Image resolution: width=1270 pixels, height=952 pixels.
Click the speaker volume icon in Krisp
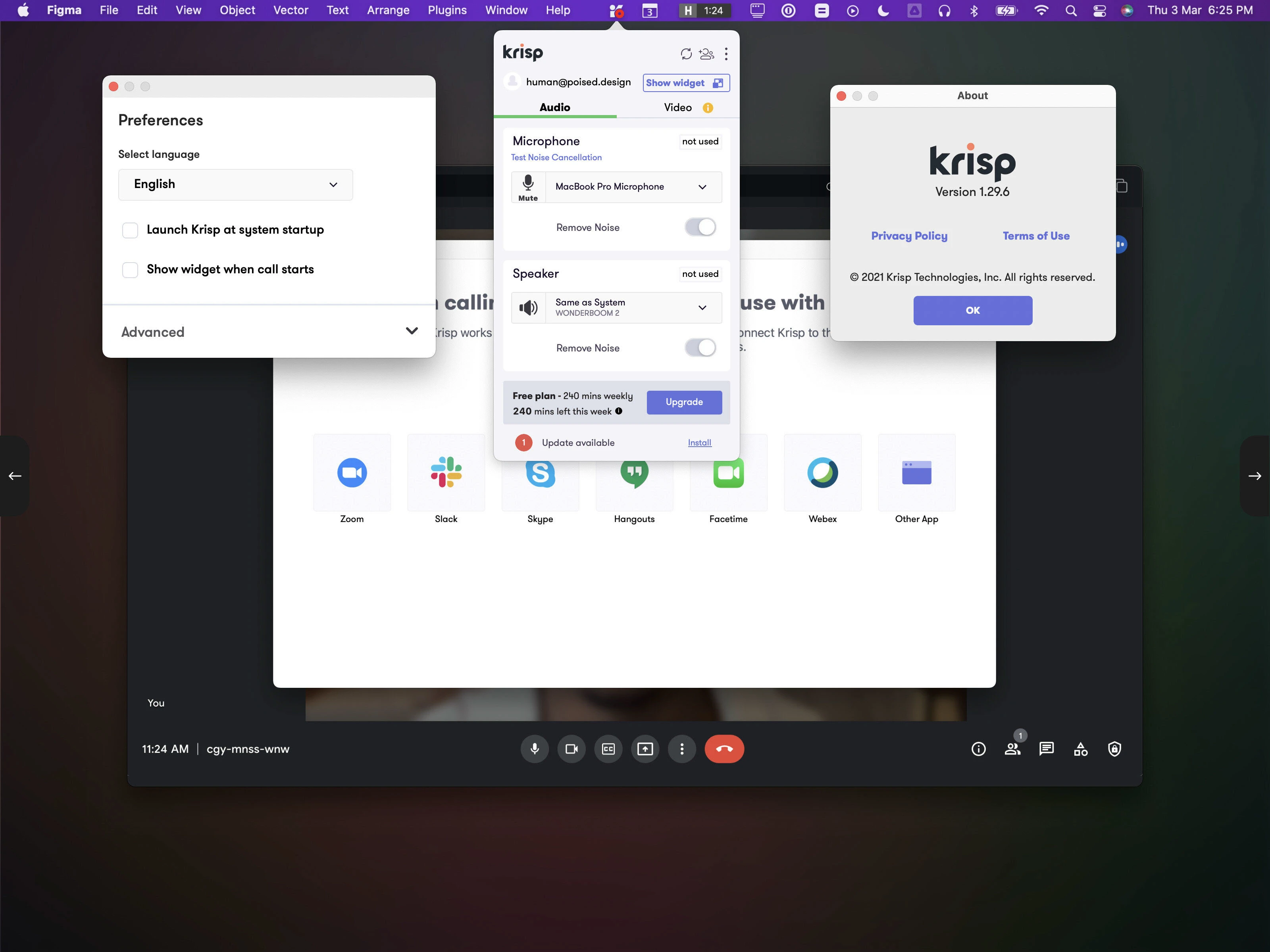[x=528, y=308]
